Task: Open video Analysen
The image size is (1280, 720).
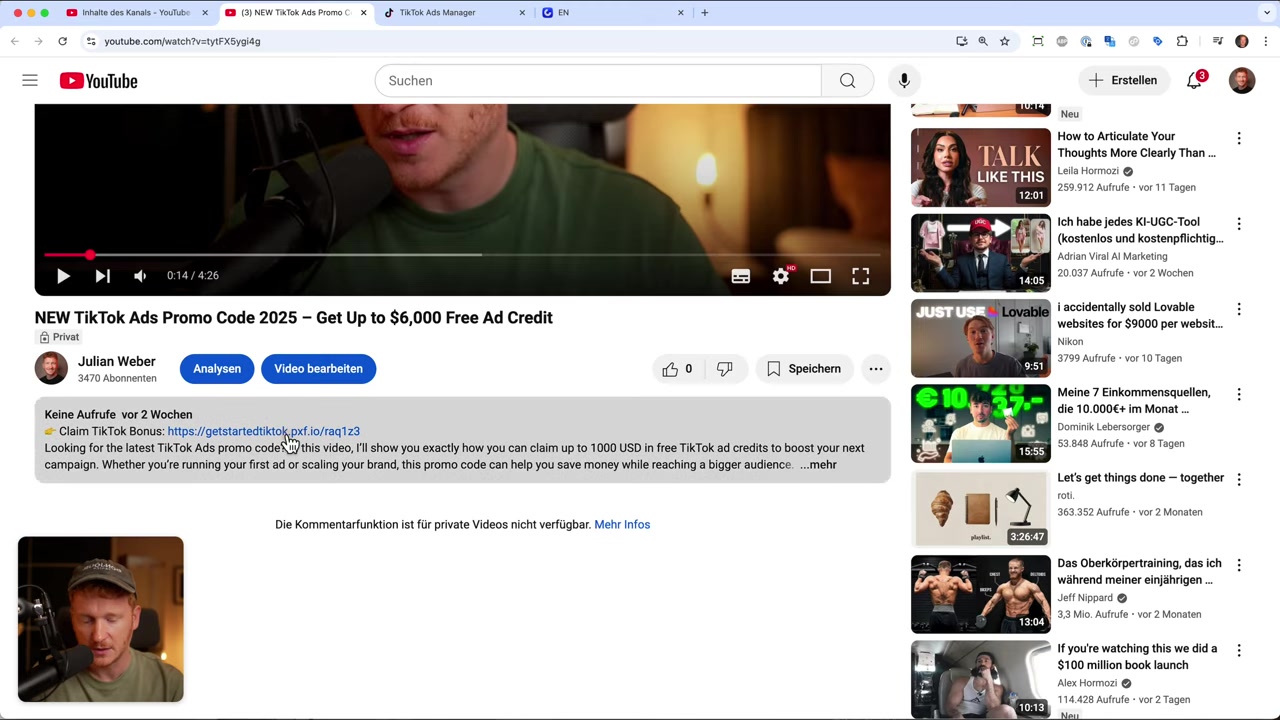Action: 217,369
